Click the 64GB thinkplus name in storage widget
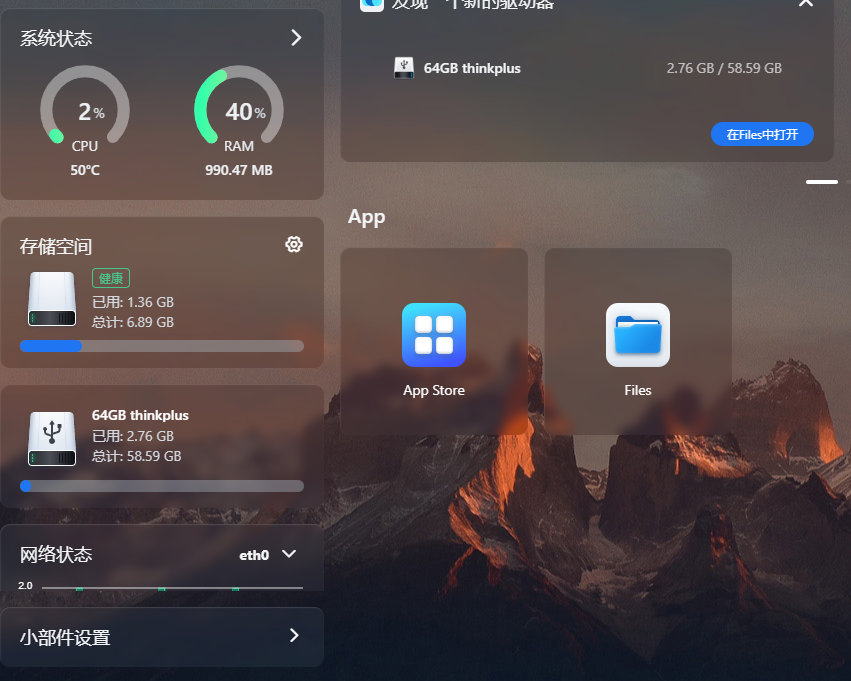Viewport: 851px width, 681px height. coord(141,415)
